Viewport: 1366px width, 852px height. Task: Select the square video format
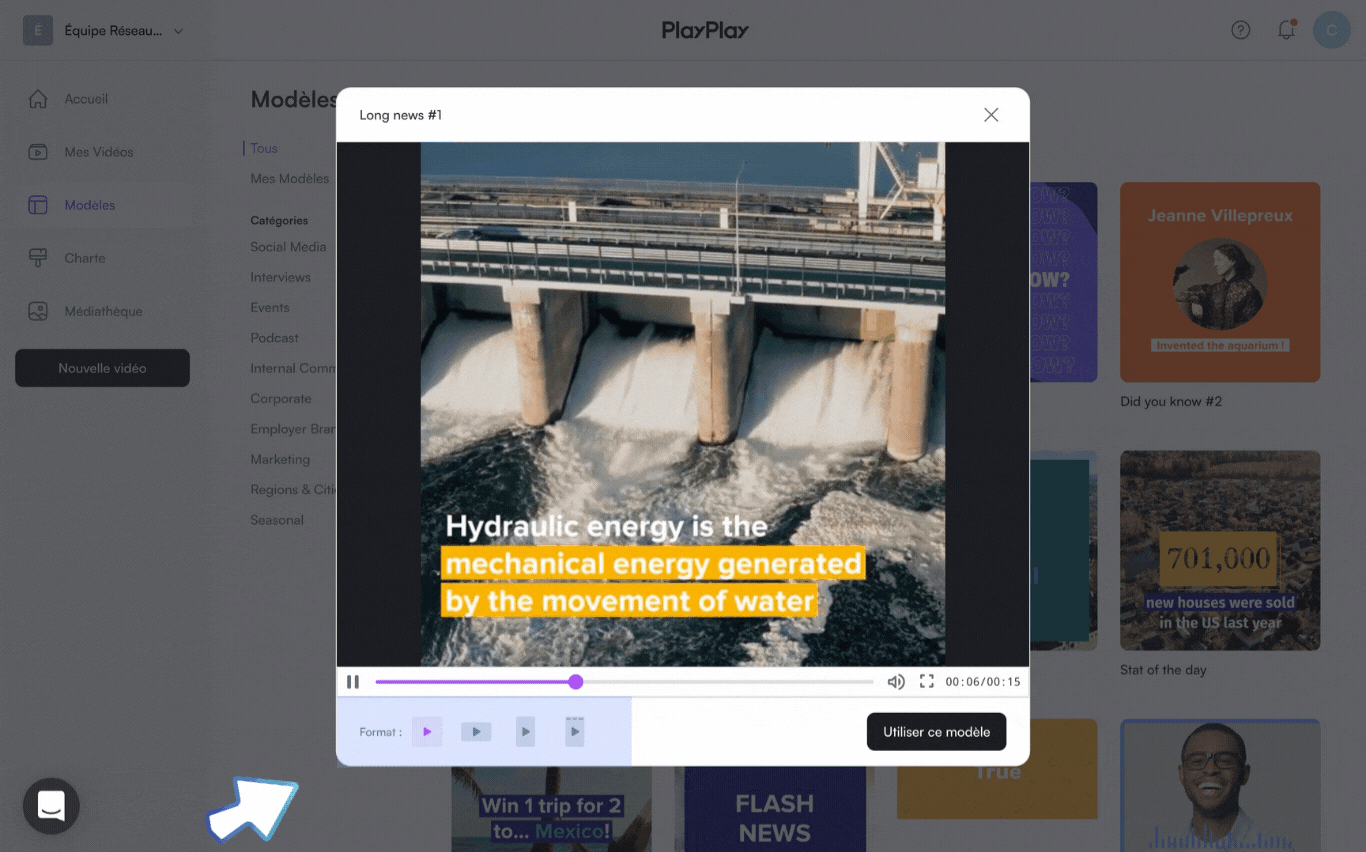[427, 732]
